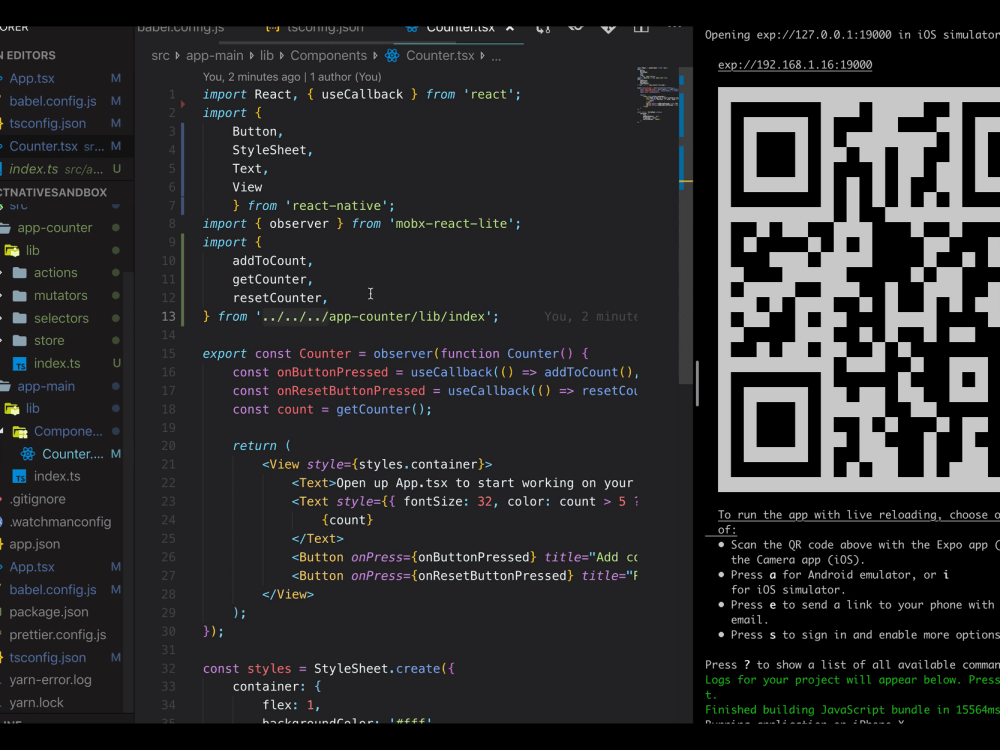Open the .gitignore file

[38, 499]
